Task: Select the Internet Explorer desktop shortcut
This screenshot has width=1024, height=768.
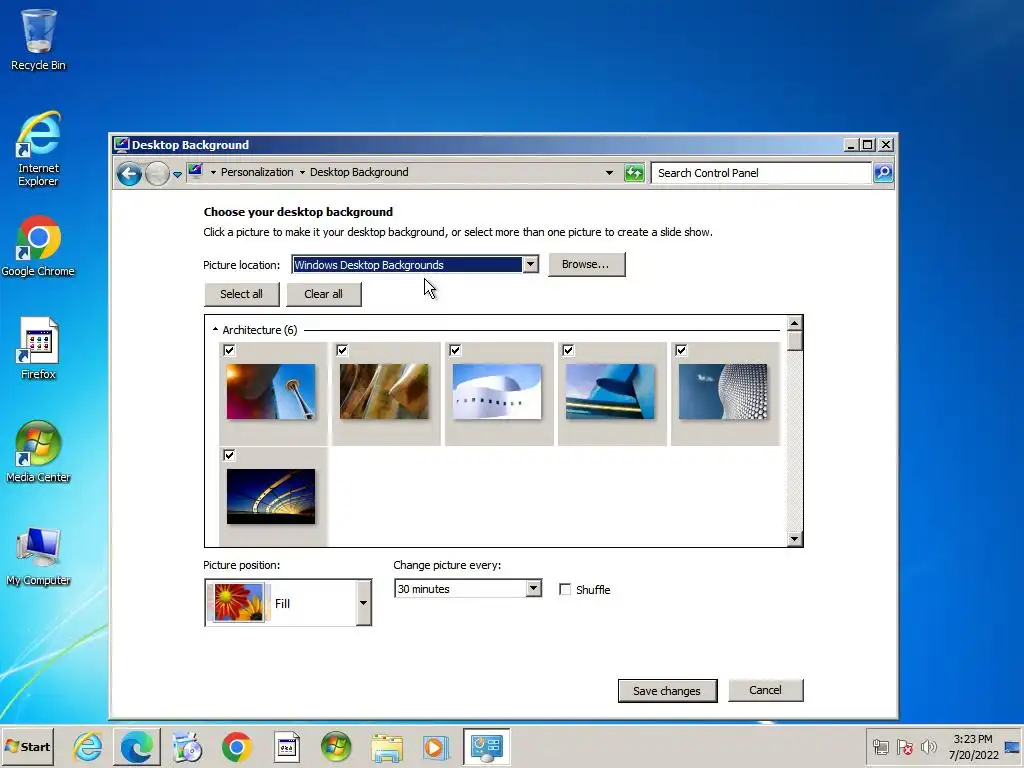Action: point(38,150)
